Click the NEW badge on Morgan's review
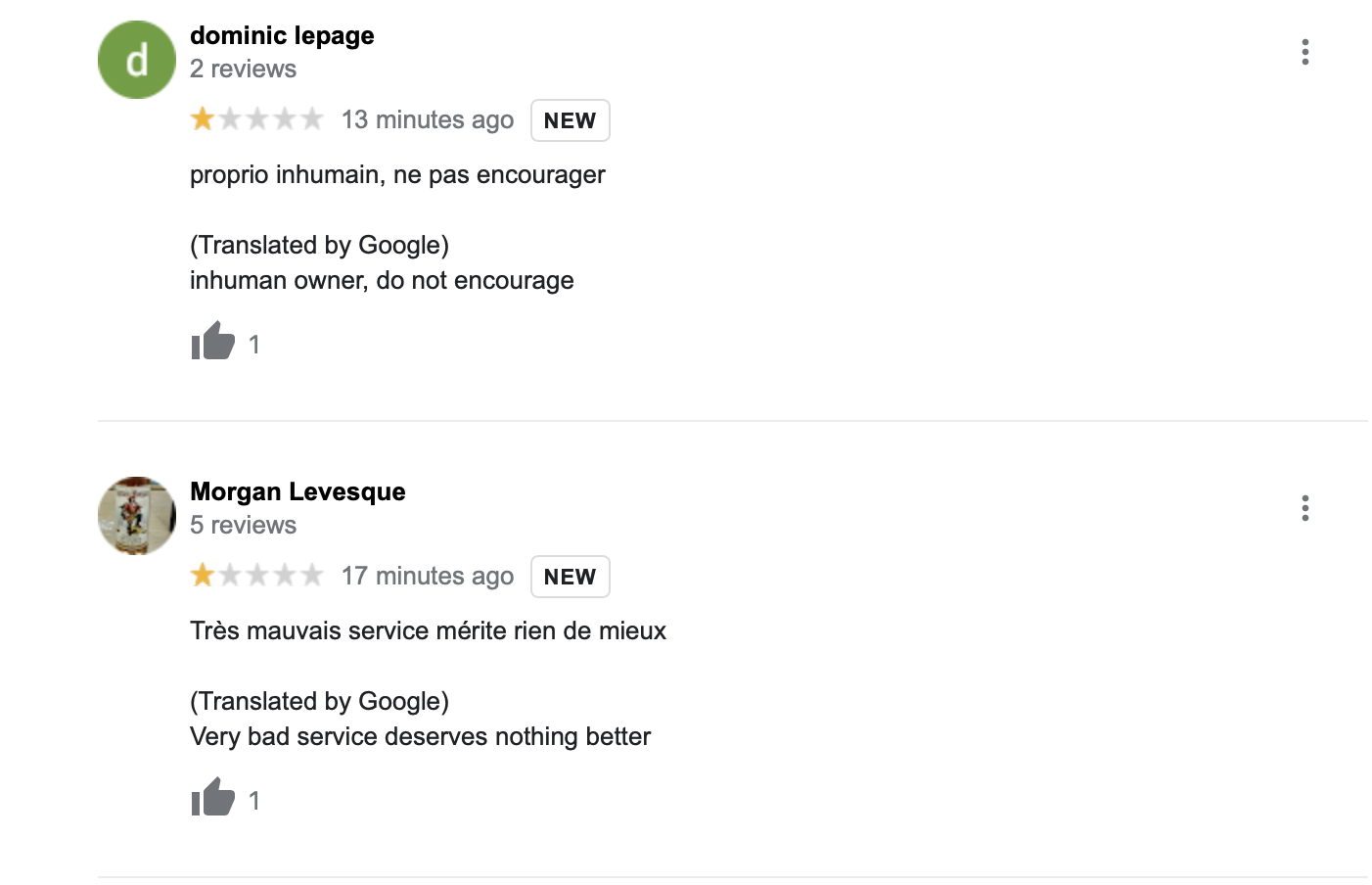 571,577
